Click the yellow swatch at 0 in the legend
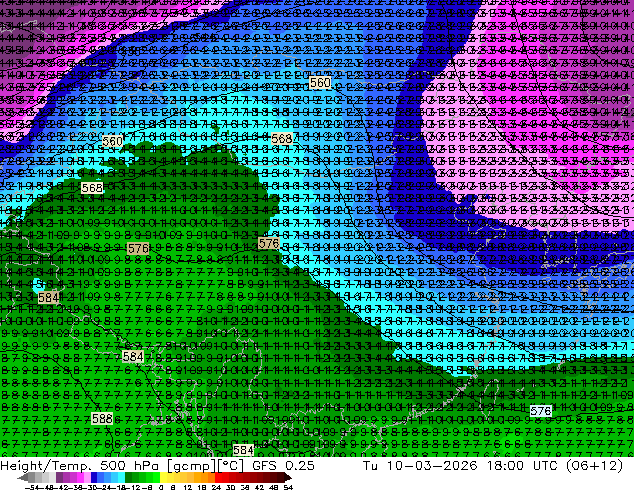 [x=163, y=477]
